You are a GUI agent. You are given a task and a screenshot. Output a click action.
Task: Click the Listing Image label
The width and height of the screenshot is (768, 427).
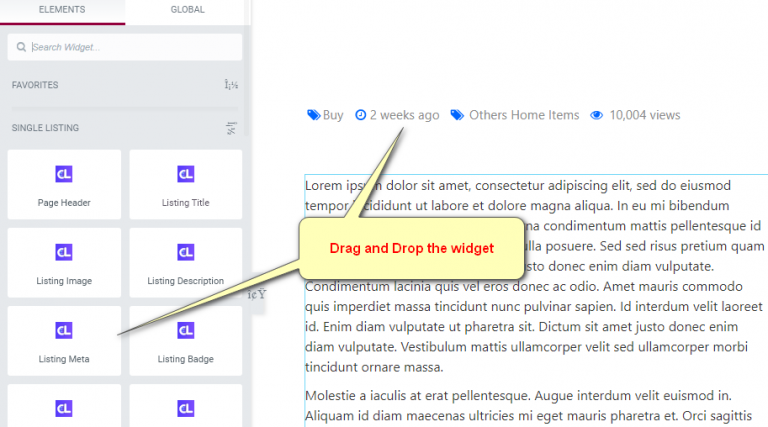click(64, 281)
